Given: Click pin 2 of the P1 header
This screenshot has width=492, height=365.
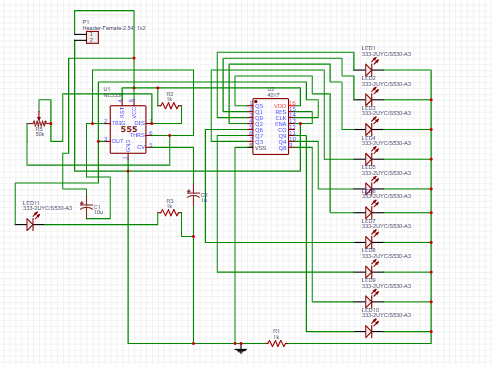Looking at the screenshot, I should [91, 40].
